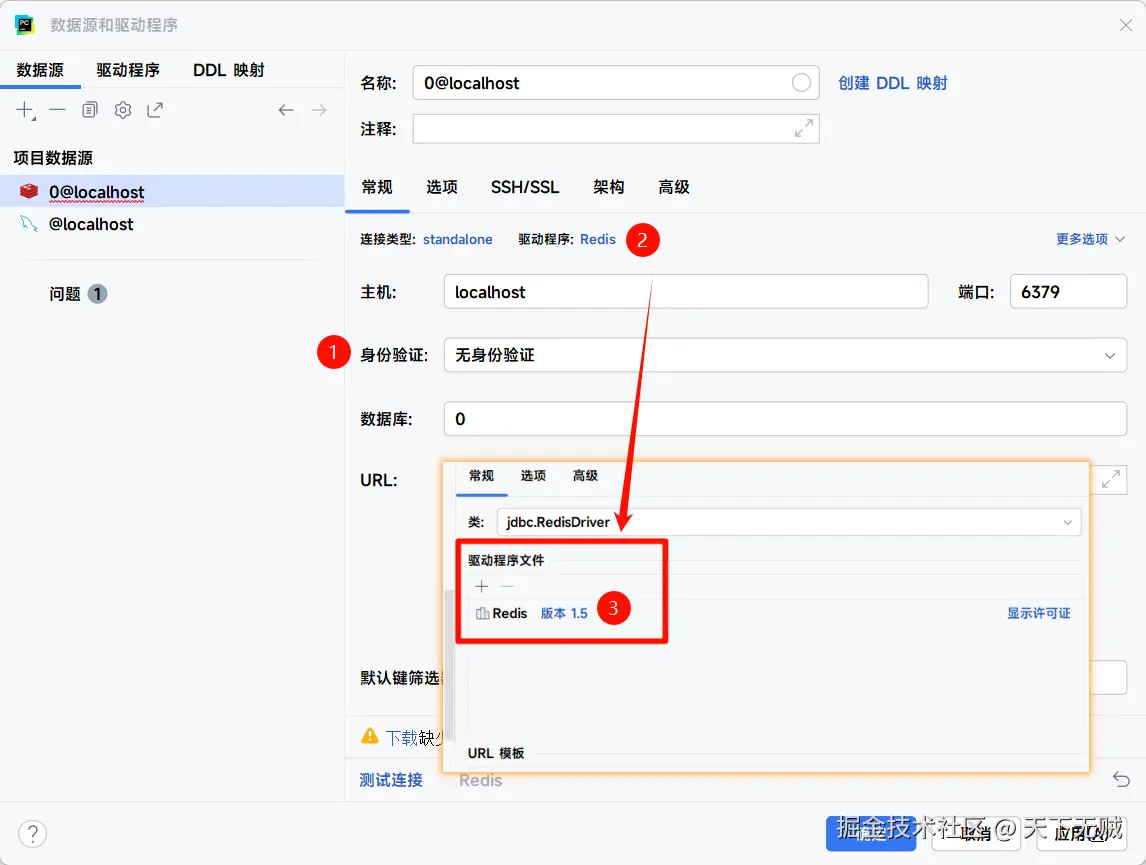
Task: Click the 显示许可证 link
Action: click(x=1039, y=613)
